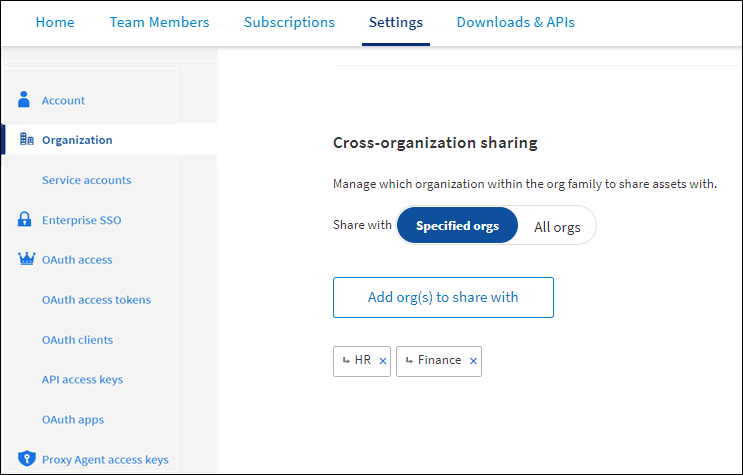Screen dimensions: 743x475
Task: Open the Home tab
Action: (55, 22)
